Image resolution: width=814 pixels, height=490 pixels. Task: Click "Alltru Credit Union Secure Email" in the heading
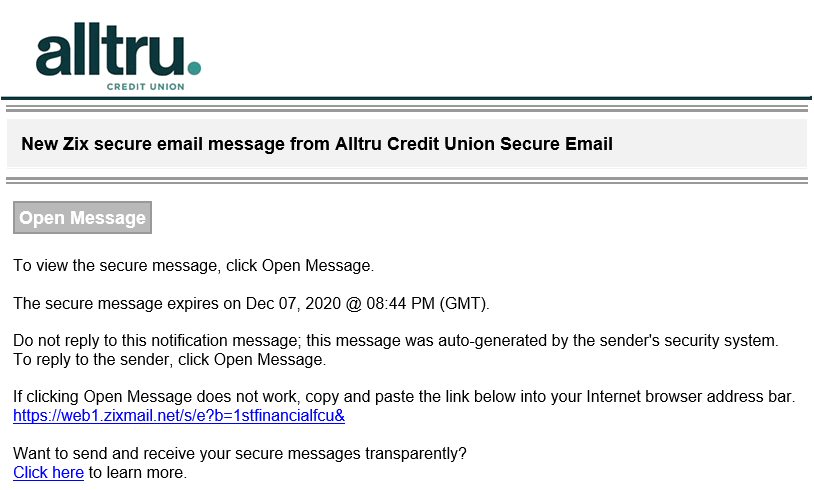pos(473,144)
